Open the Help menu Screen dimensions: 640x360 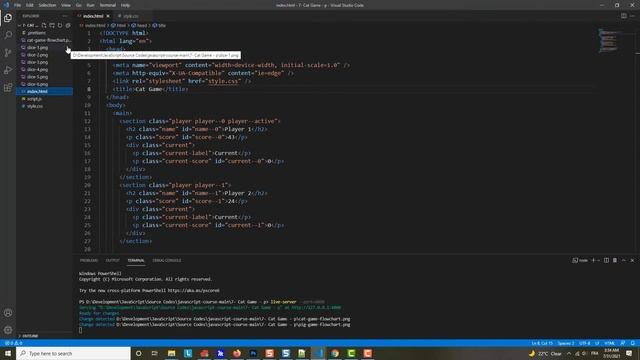[125, 5]
